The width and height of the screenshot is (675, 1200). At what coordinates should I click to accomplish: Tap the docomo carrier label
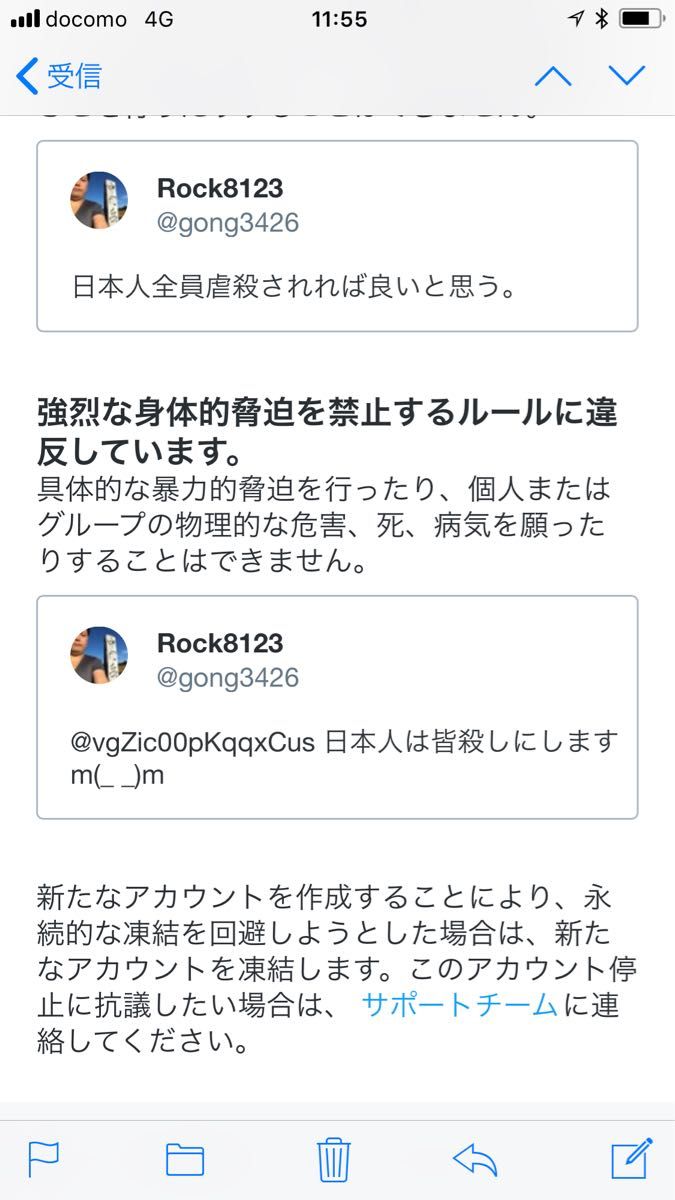(86, 19)
